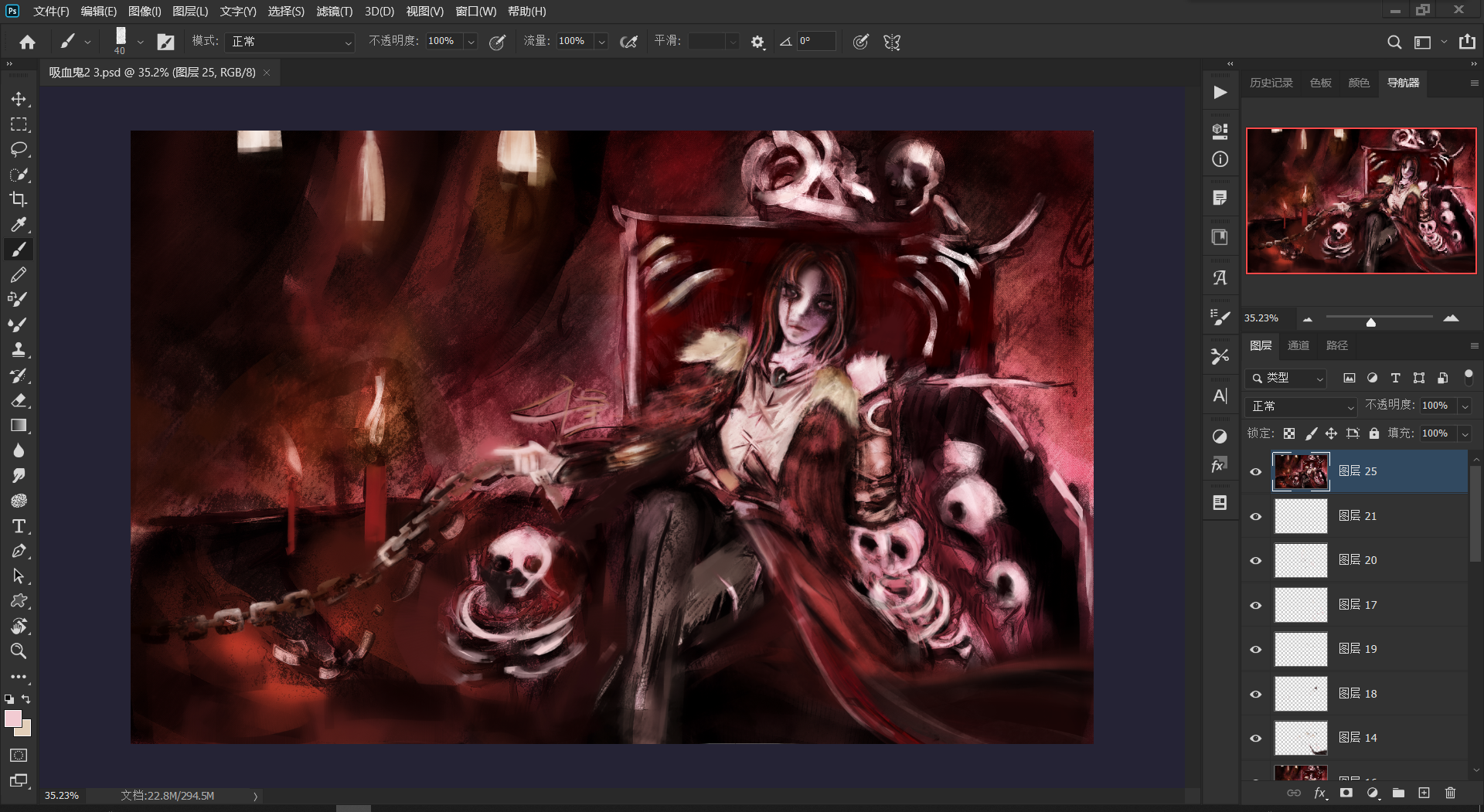Image resolution: width=1484 pixels, height=812 pixels.
Task: Select the Crop tool
Action: tap(19, 199)
